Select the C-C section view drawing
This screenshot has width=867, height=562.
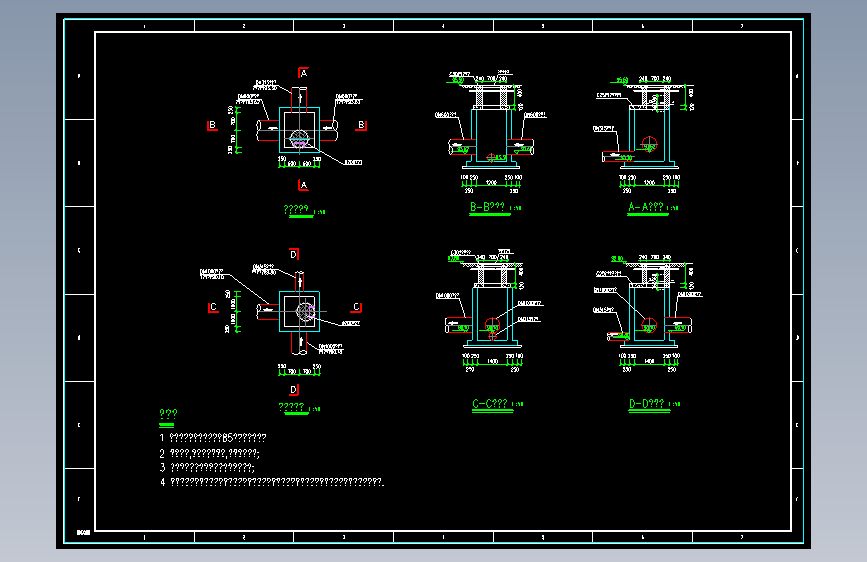tap(489, 311)
